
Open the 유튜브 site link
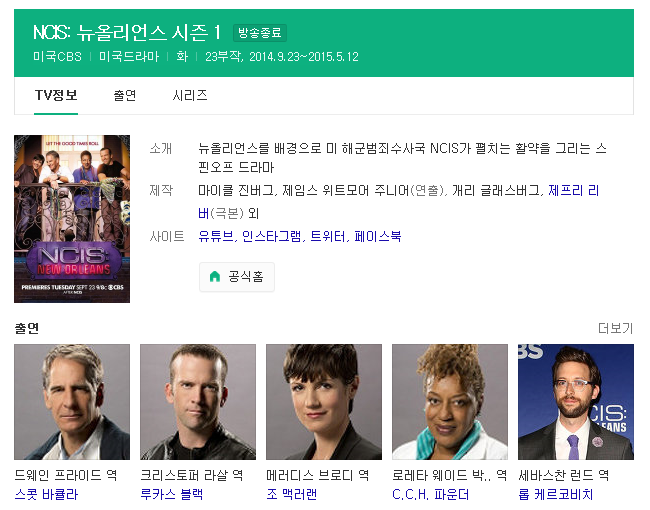[216, 236]
